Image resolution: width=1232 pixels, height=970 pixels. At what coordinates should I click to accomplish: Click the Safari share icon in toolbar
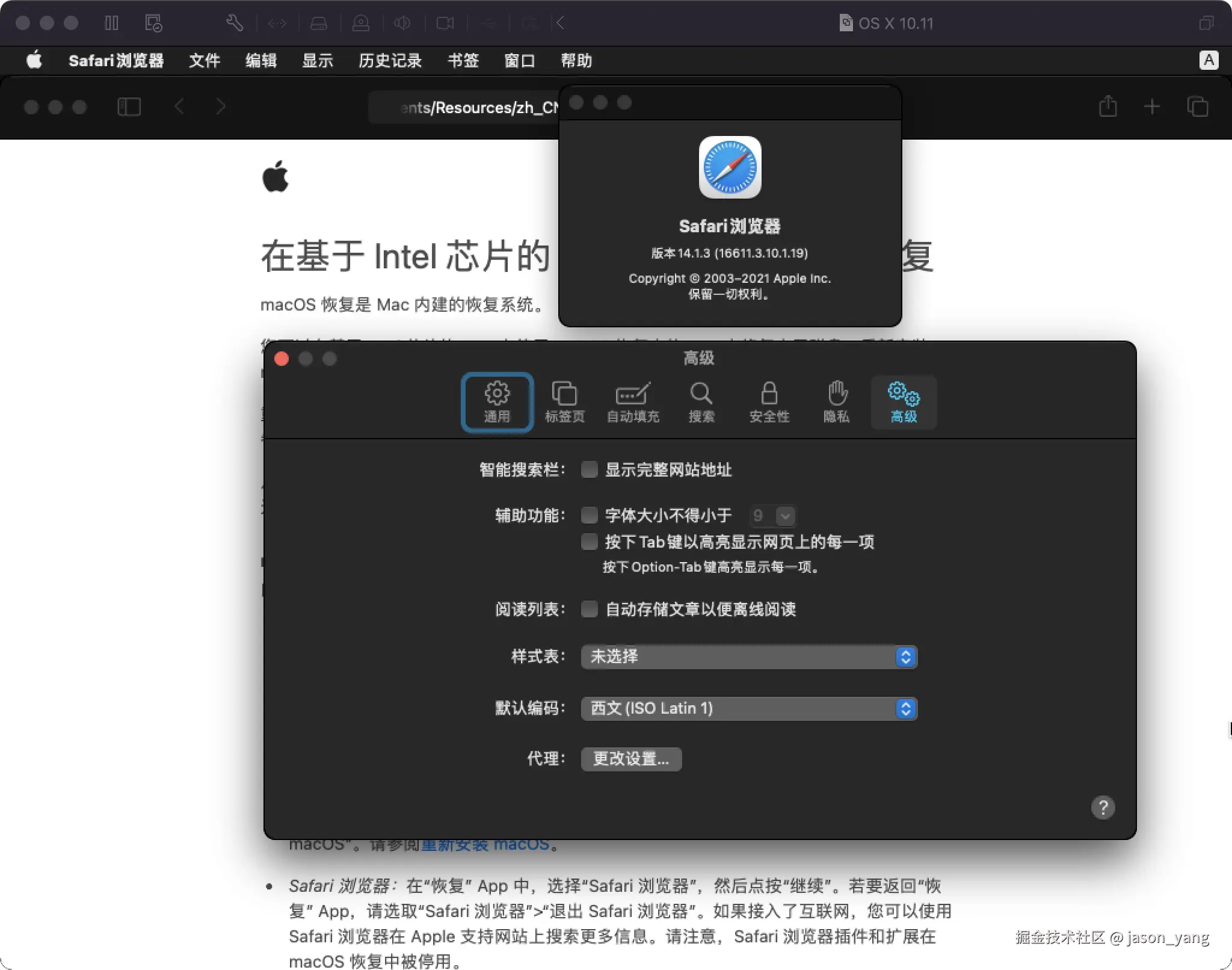pos(1107,107)
